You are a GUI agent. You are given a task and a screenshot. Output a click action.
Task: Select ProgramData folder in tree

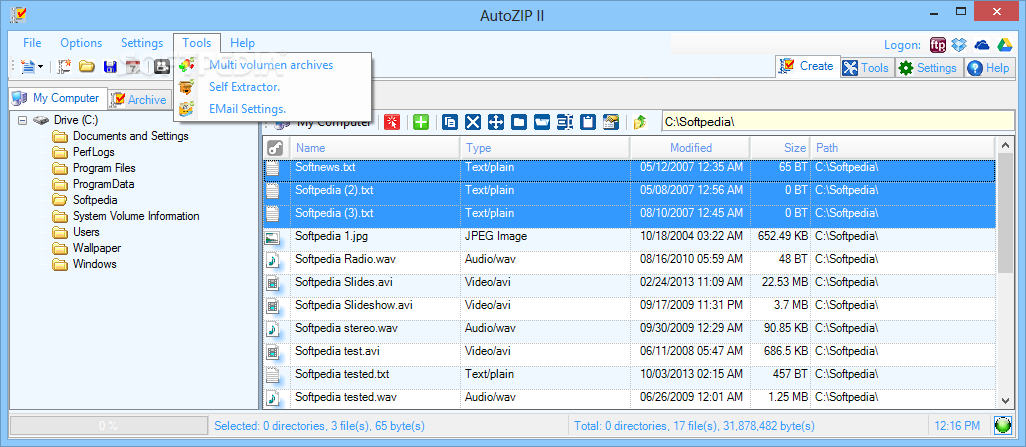click(103, 184)
